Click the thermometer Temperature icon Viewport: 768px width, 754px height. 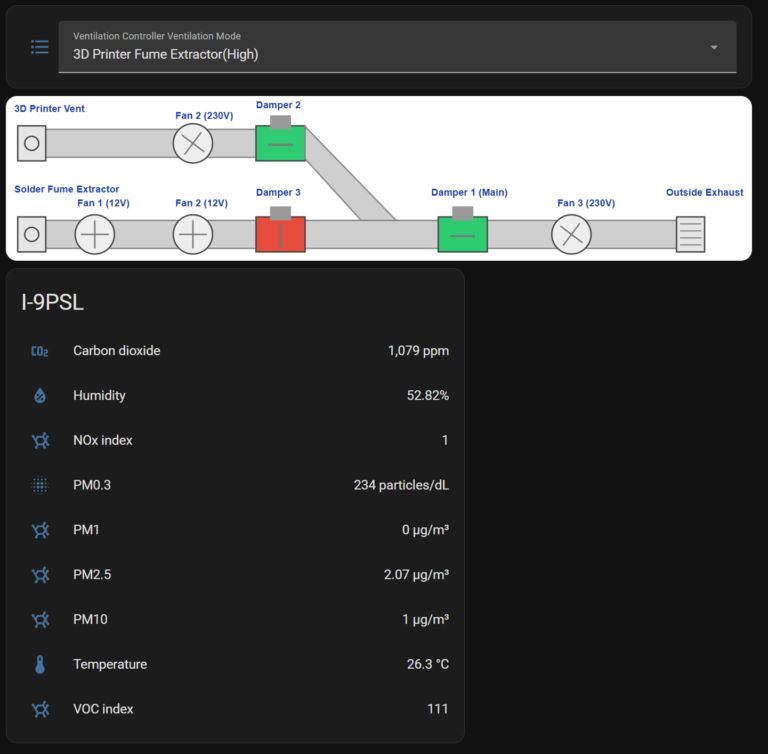click(40, 664)
